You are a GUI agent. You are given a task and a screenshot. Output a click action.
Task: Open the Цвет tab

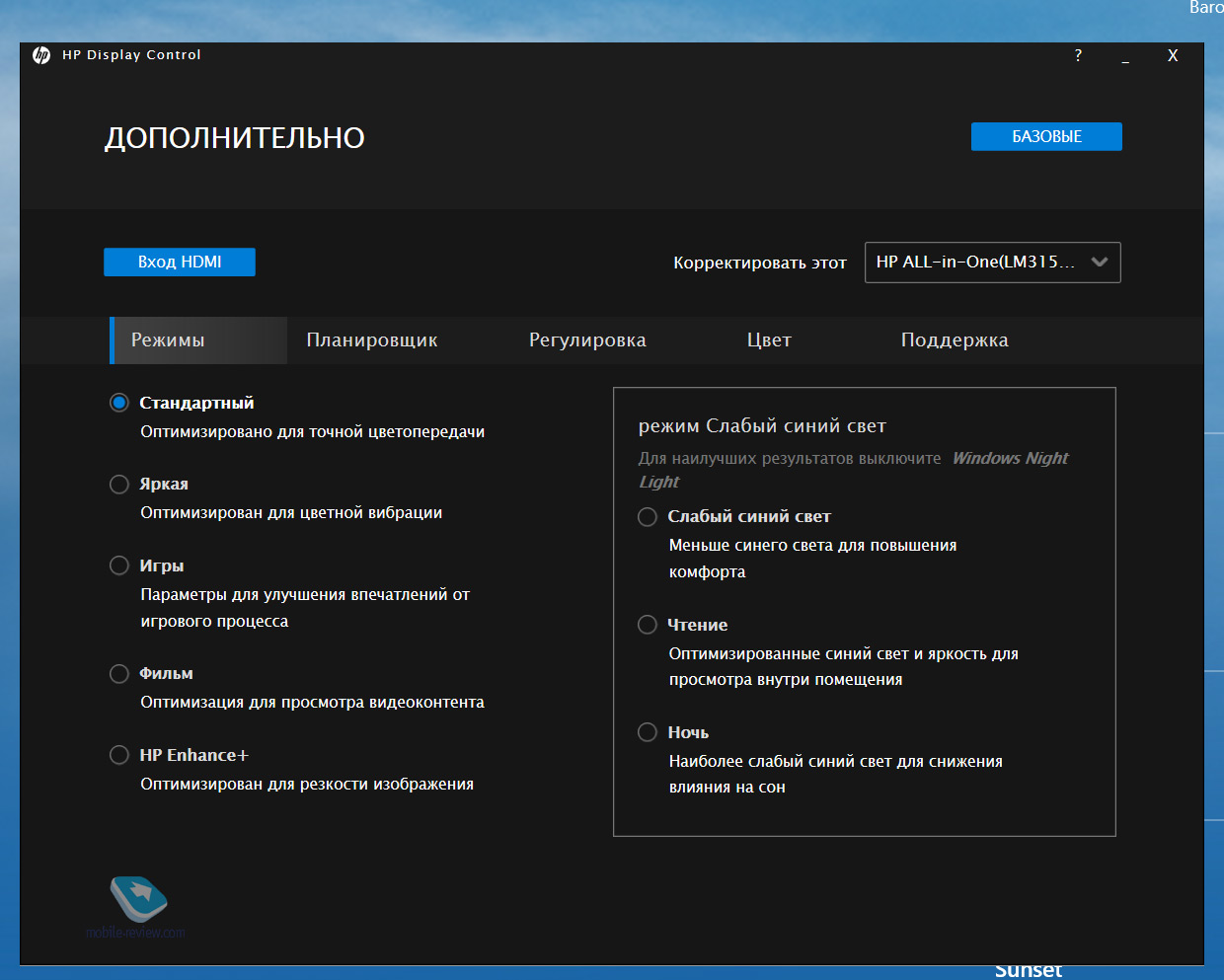[769, 340]
